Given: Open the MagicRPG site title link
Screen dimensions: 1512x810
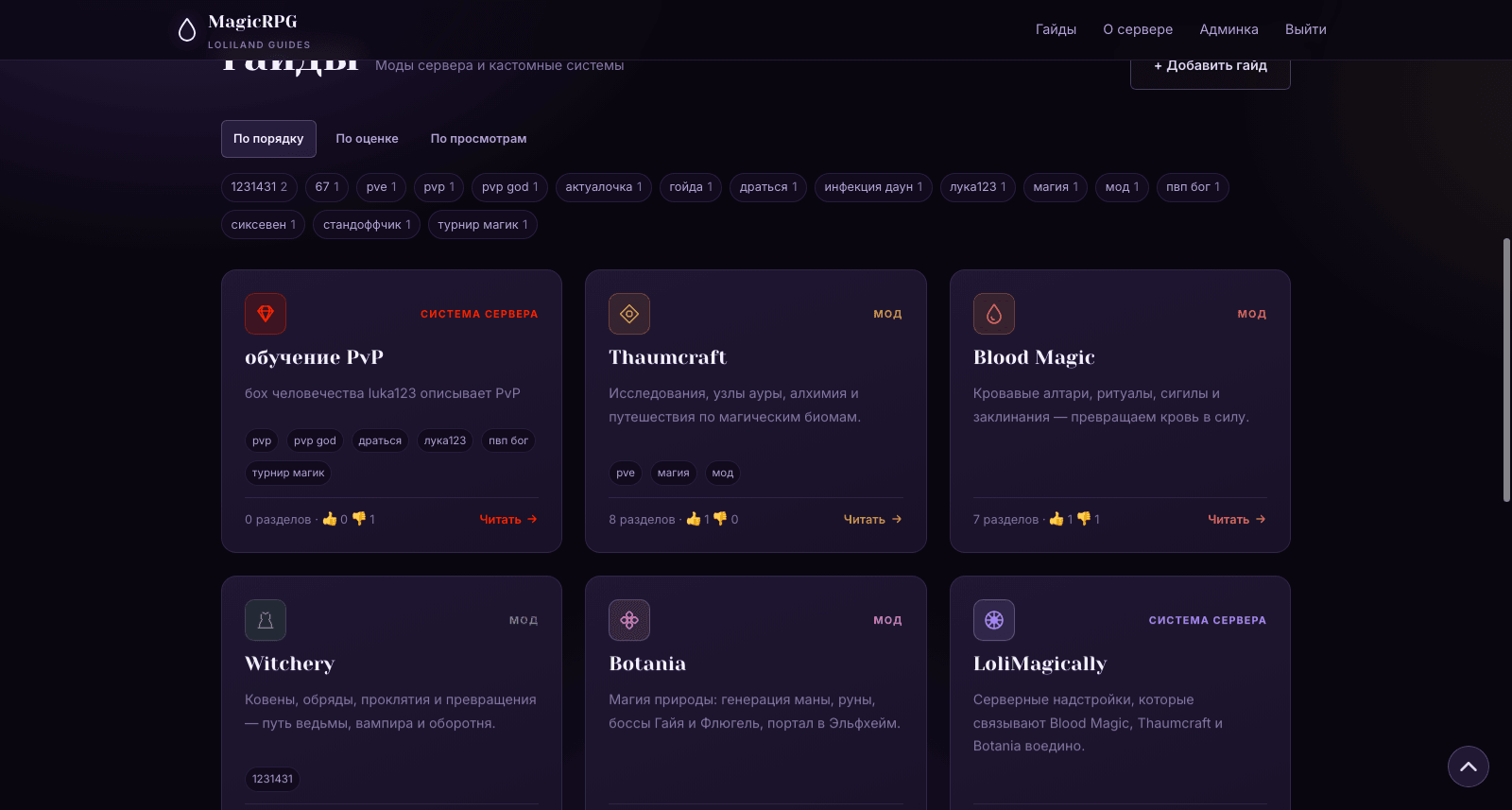Looking at the screenshot, I should (252, 22).
